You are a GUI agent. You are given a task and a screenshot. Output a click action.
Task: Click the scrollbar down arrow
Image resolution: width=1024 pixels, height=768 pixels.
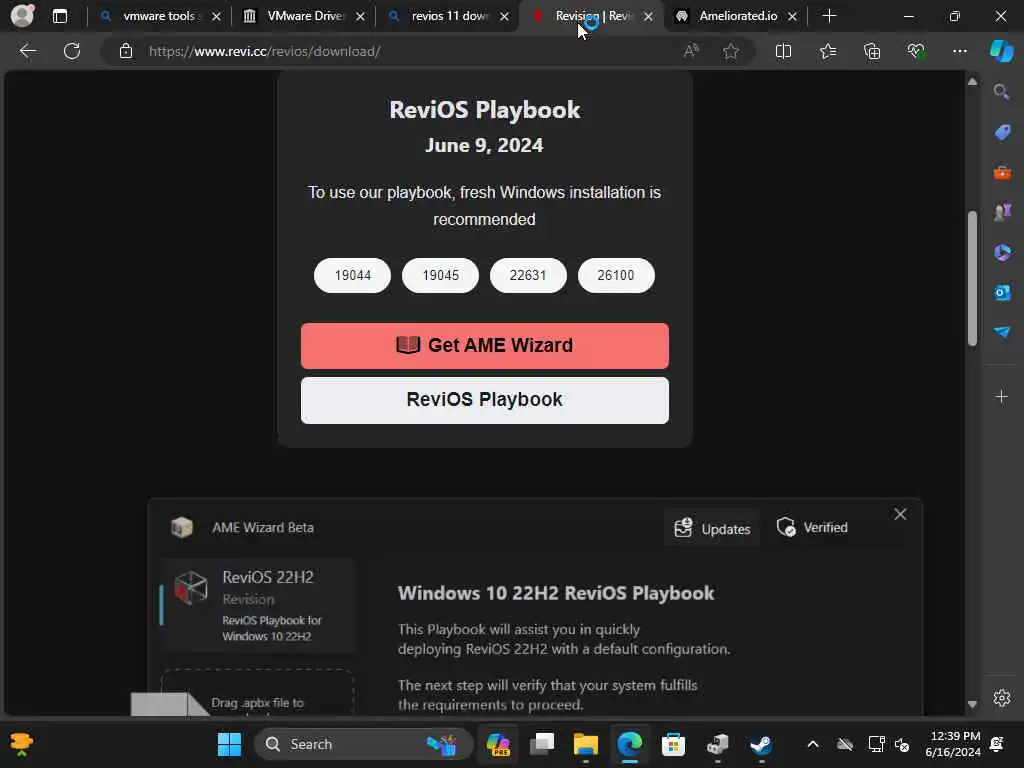click(x=972, y=705)
